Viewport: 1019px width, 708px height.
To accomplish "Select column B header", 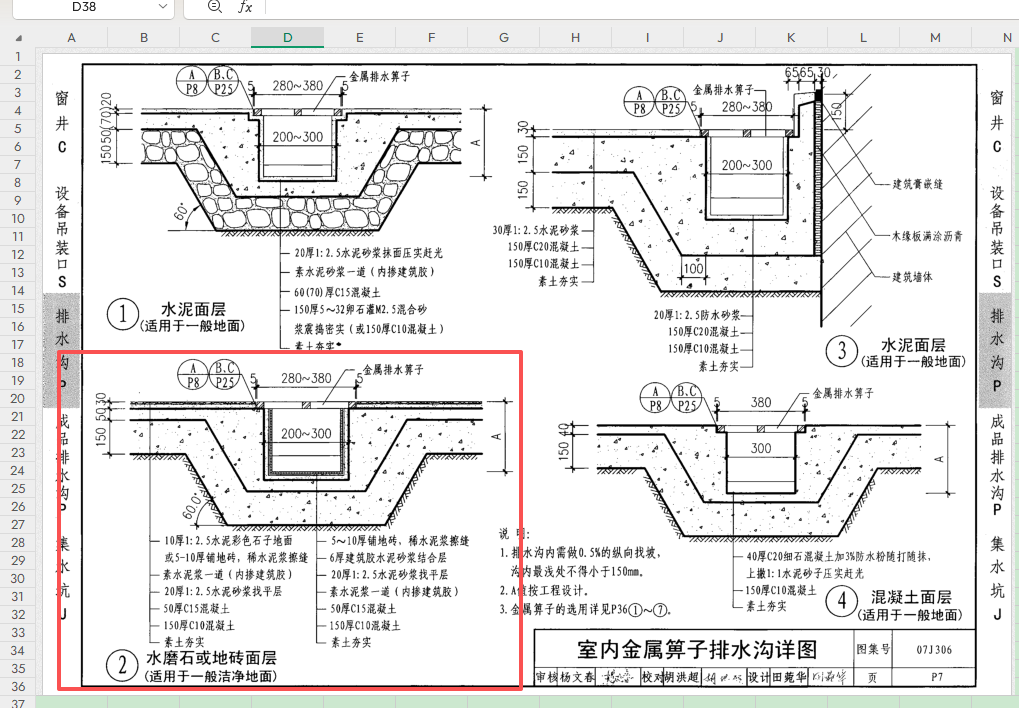I will (x=144, y=38).
